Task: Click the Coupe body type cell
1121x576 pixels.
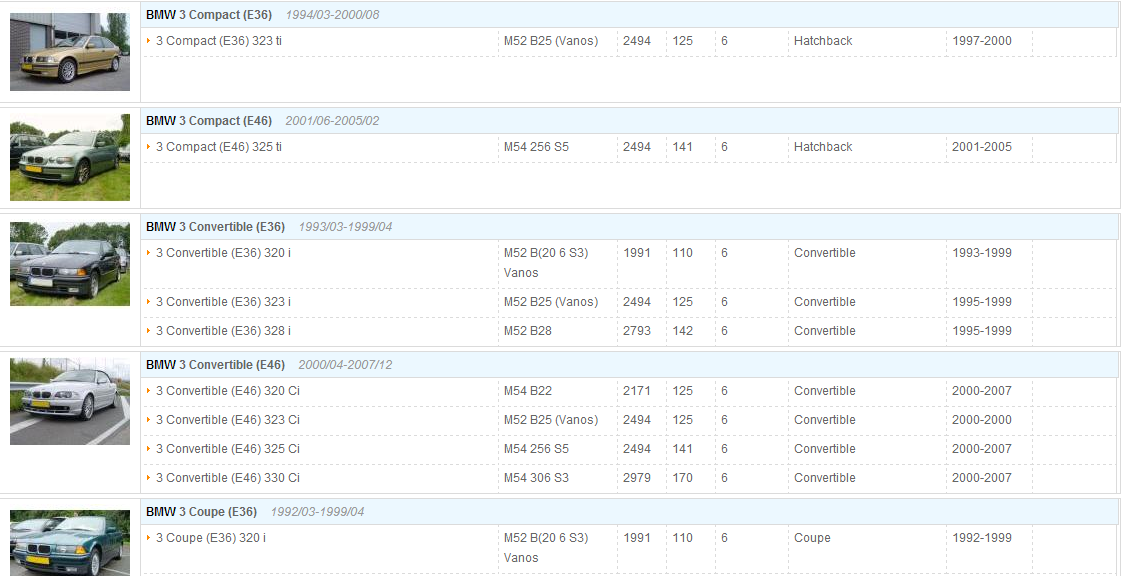Action: click(x=812, y=537)
